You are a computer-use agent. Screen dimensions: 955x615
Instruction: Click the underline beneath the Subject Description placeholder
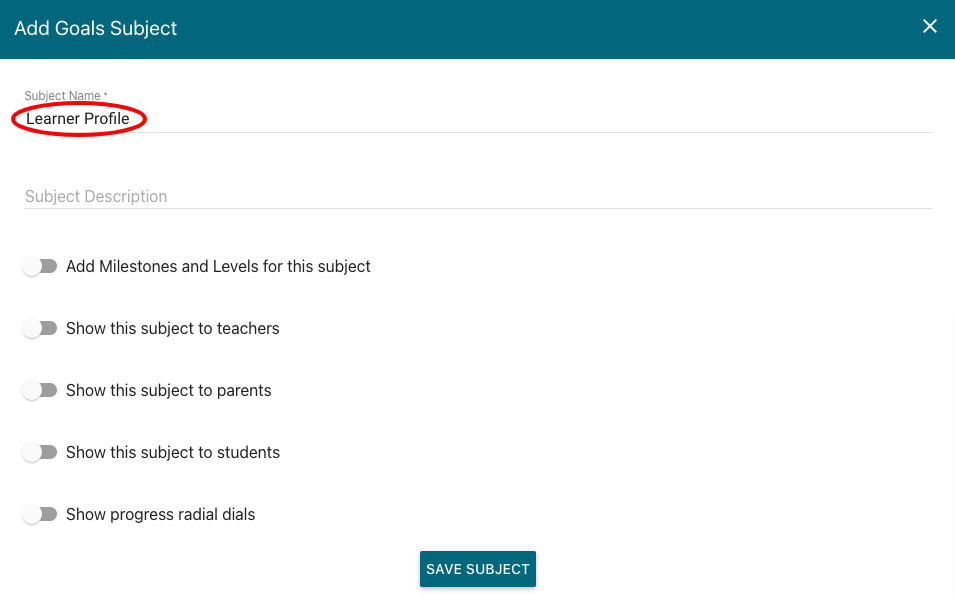[x=478, y=209]
